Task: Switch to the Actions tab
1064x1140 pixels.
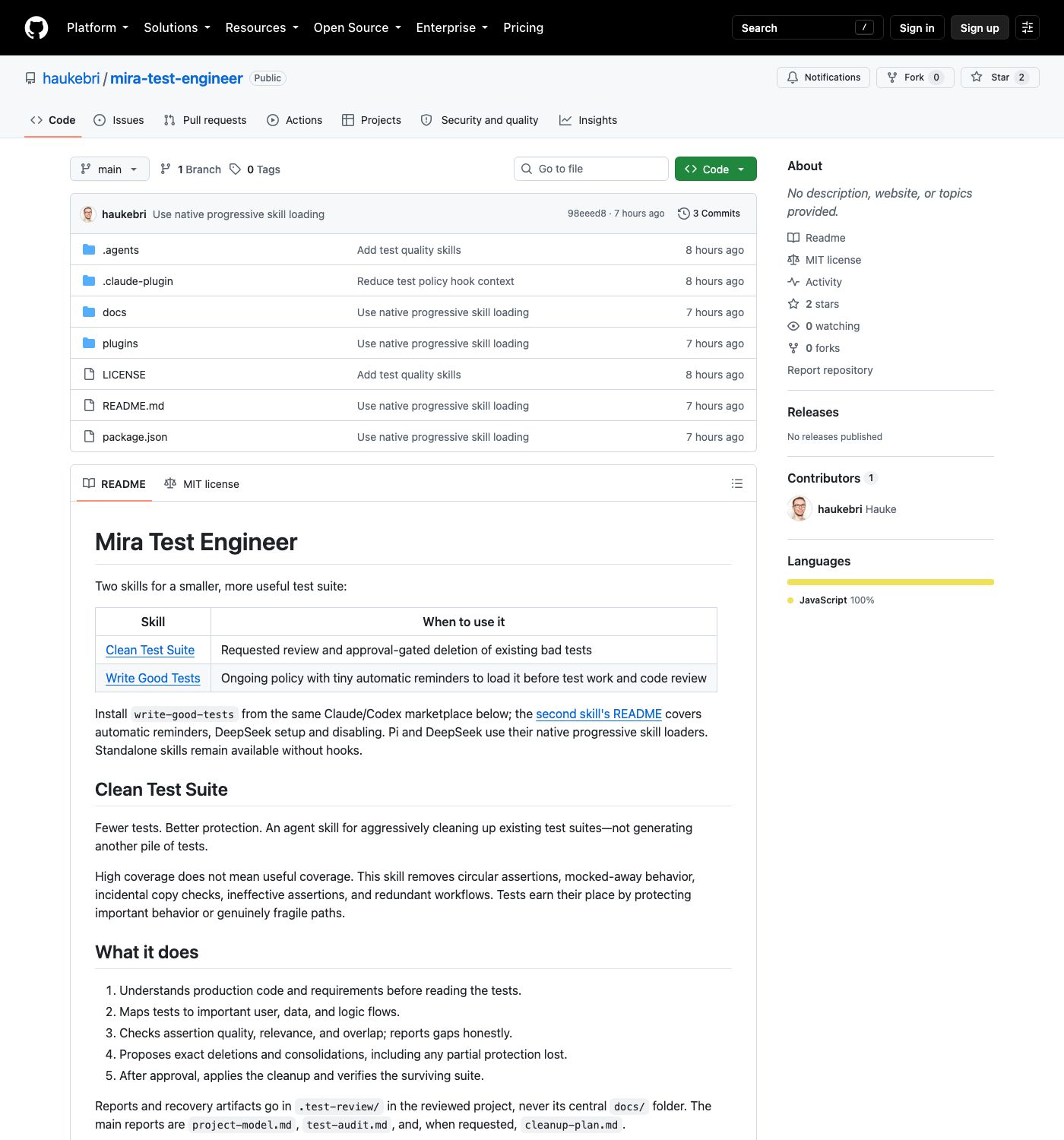Action: click(x=295, y=120)
